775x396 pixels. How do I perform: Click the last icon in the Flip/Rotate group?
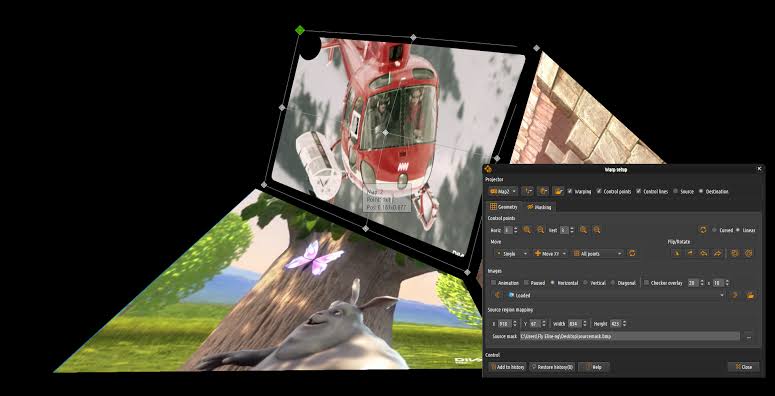(749, 253)
